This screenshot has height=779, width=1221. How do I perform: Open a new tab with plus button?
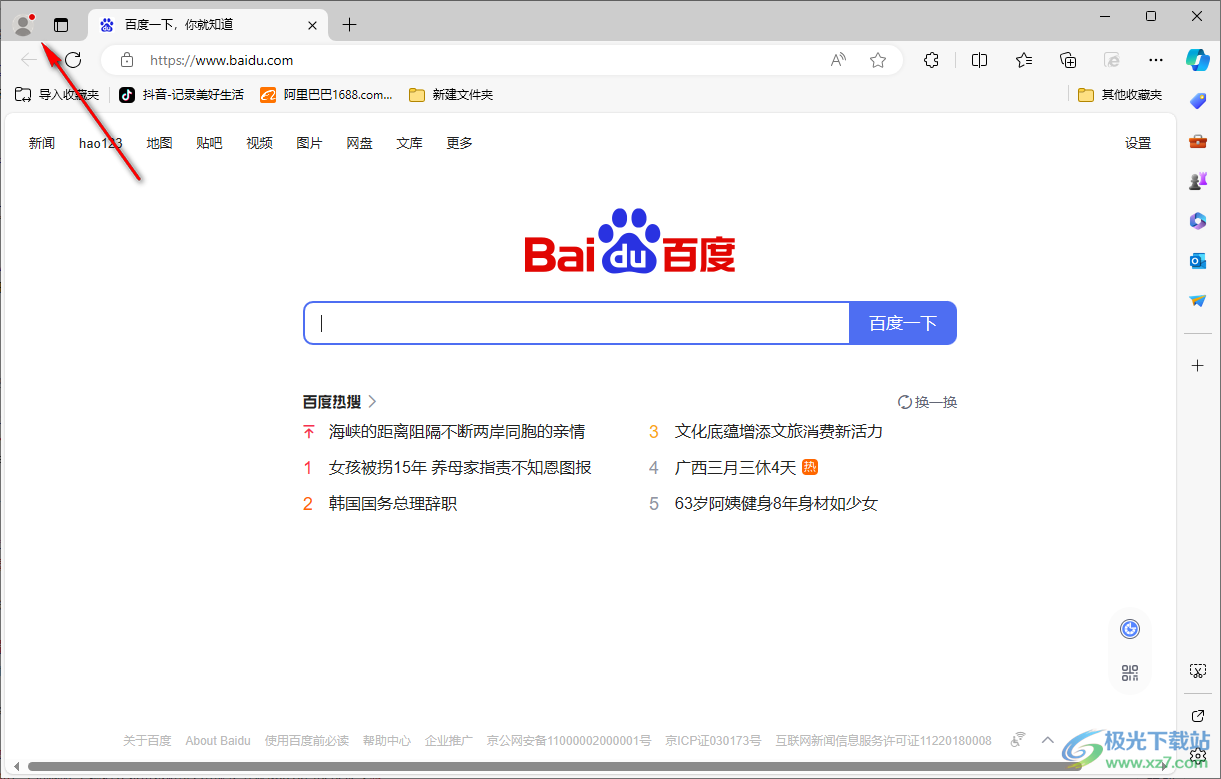pyautogui.click(x=349, y=25)
